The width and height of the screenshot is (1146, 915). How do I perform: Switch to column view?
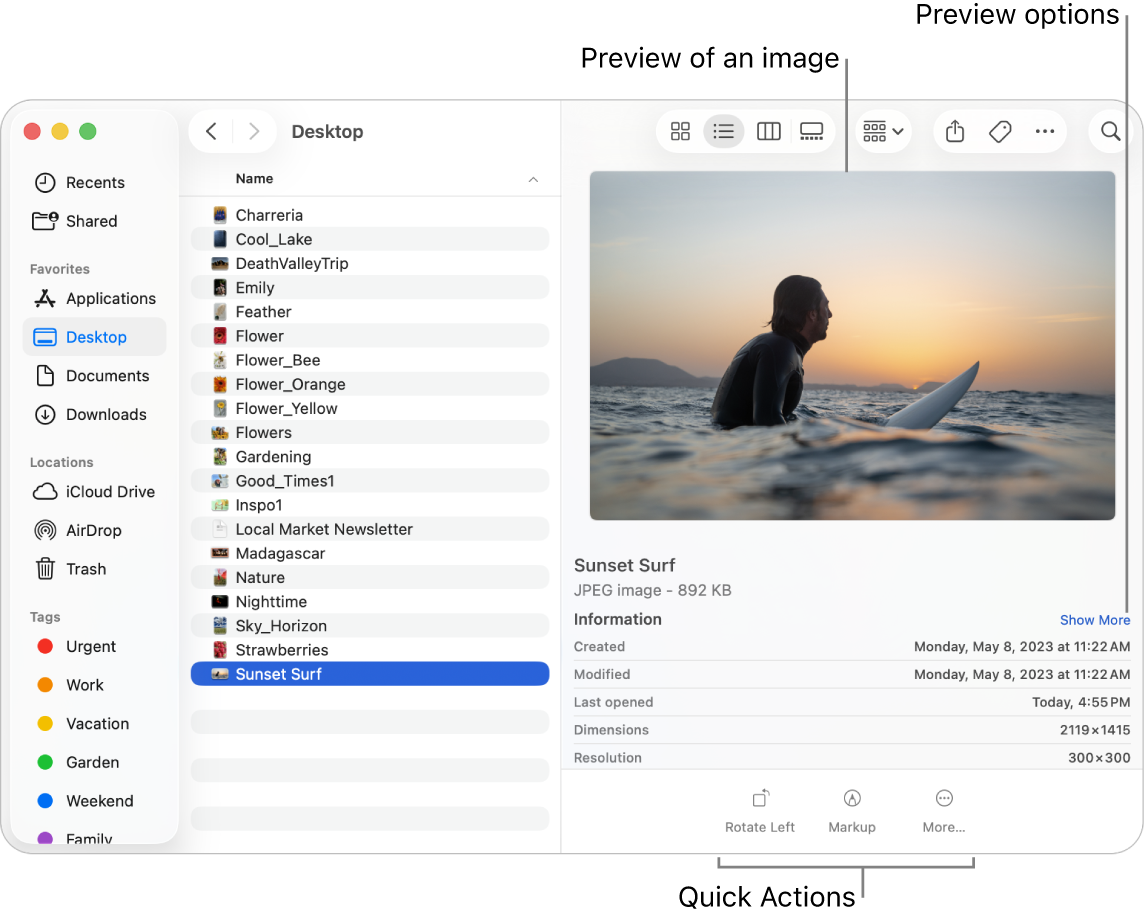[768, 131]
